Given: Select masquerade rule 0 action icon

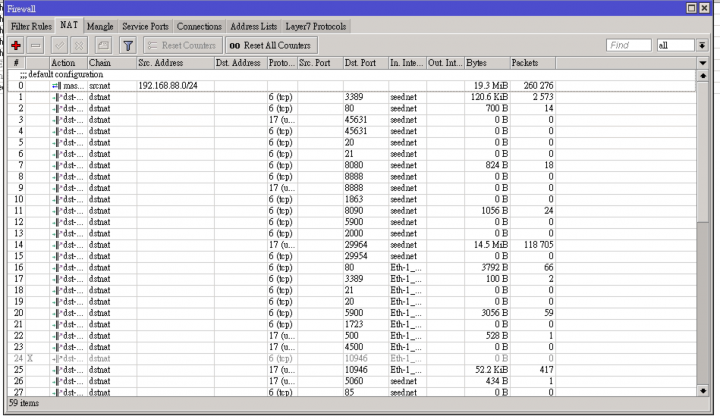Looking at the screenshot, I should [56, 86].
